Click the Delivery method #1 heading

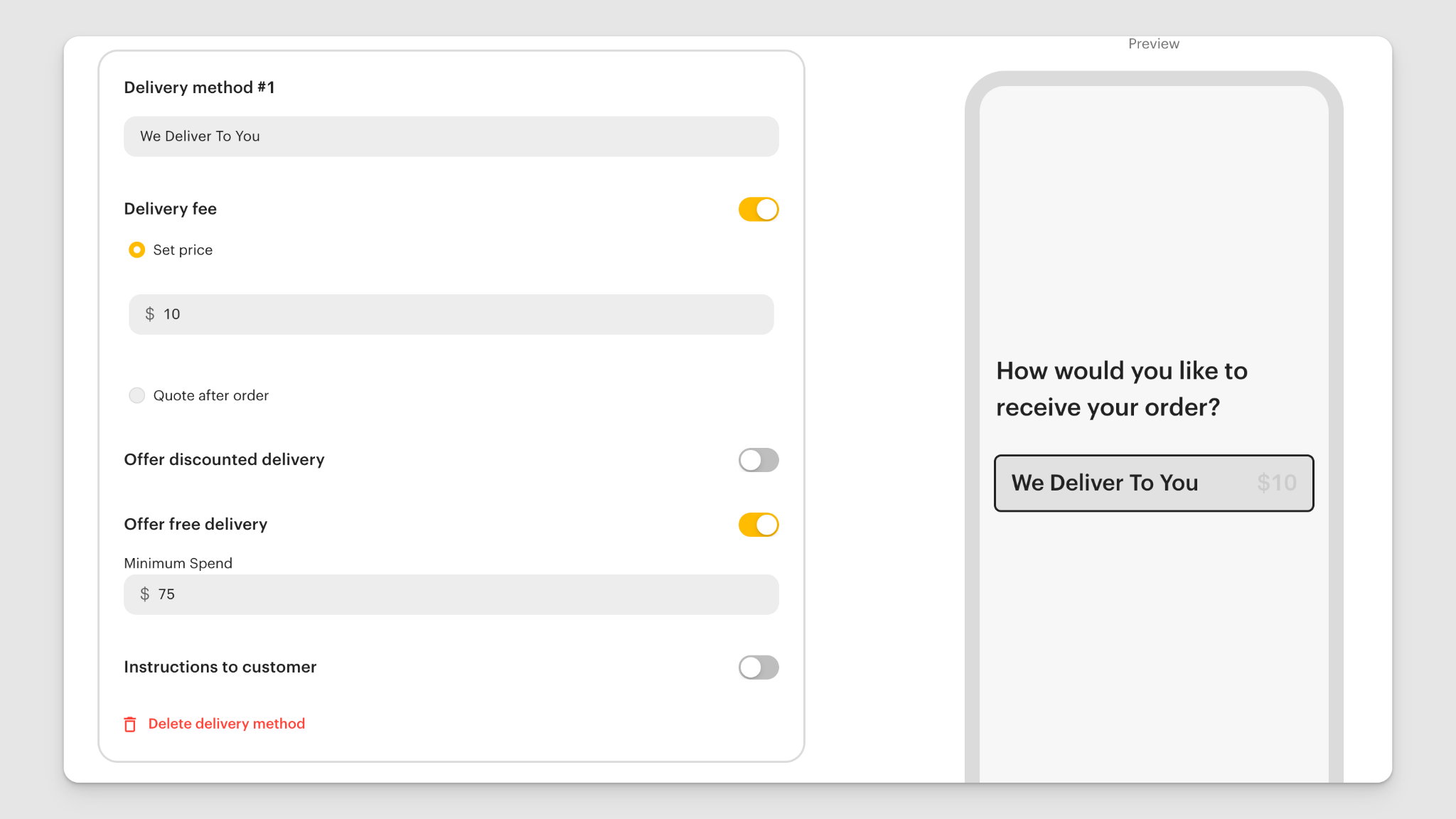pyautogui.click(x=200, y=87)
